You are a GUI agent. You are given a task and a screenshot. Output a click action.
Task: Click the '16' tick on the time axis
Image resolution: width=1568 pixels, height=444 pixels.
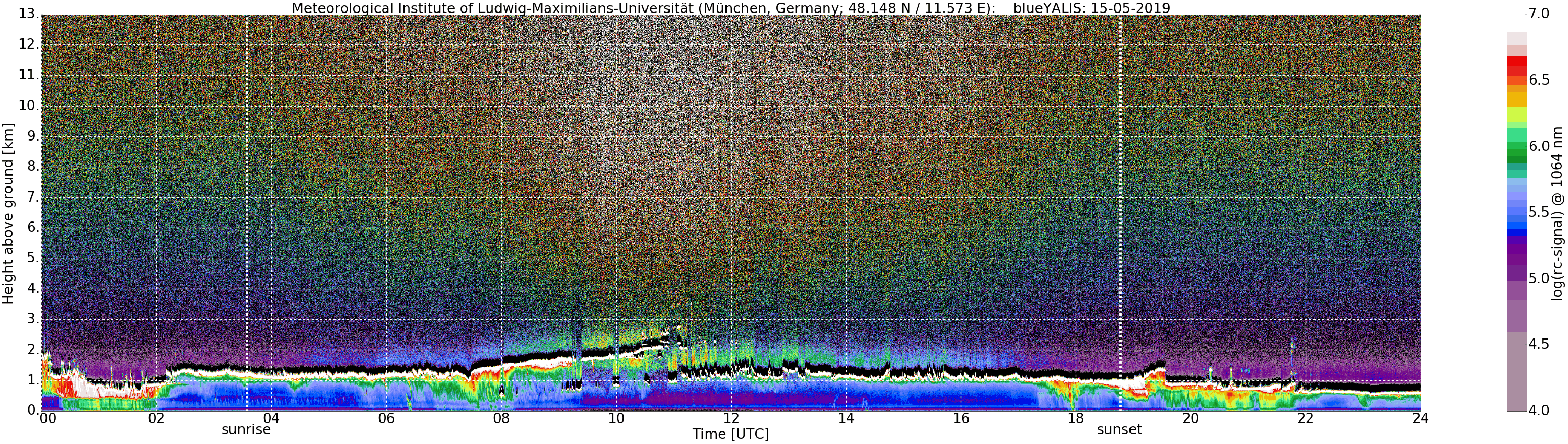tap(961, 418)
